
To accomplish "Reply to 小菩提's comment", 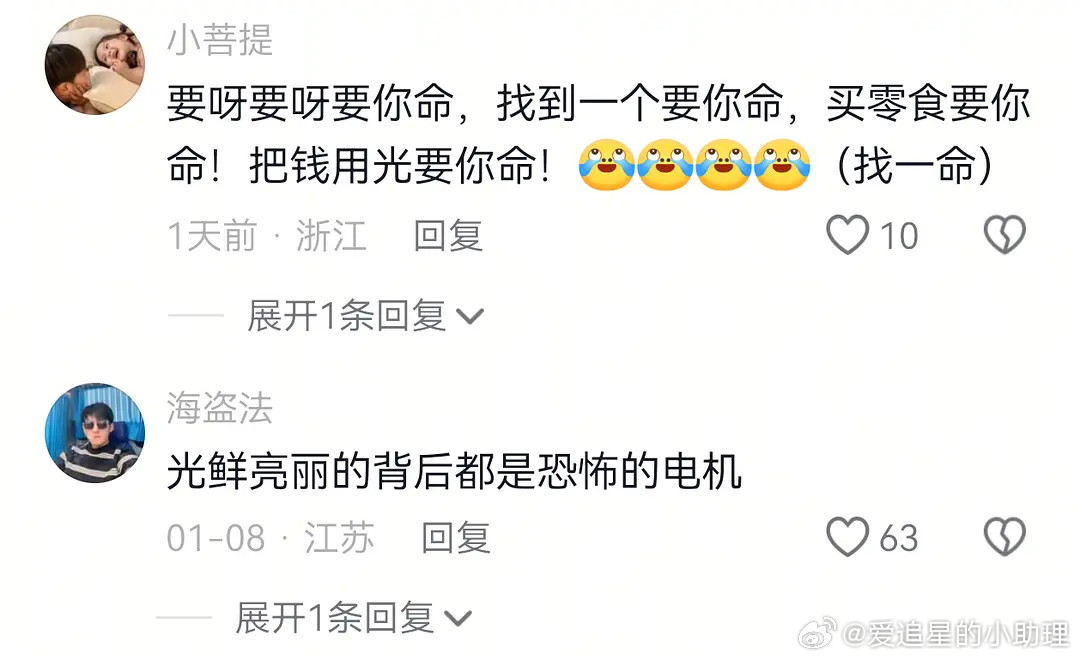I will point(448,236).
